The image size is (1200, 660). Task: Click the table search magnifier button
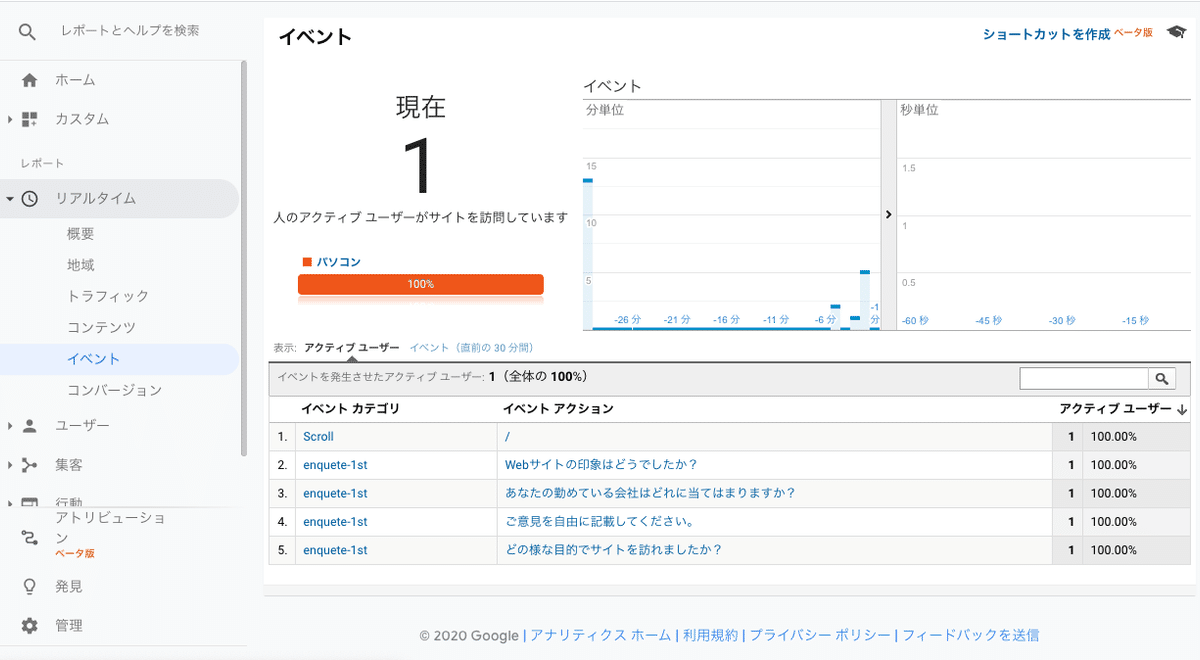(x=1162, y=378)
